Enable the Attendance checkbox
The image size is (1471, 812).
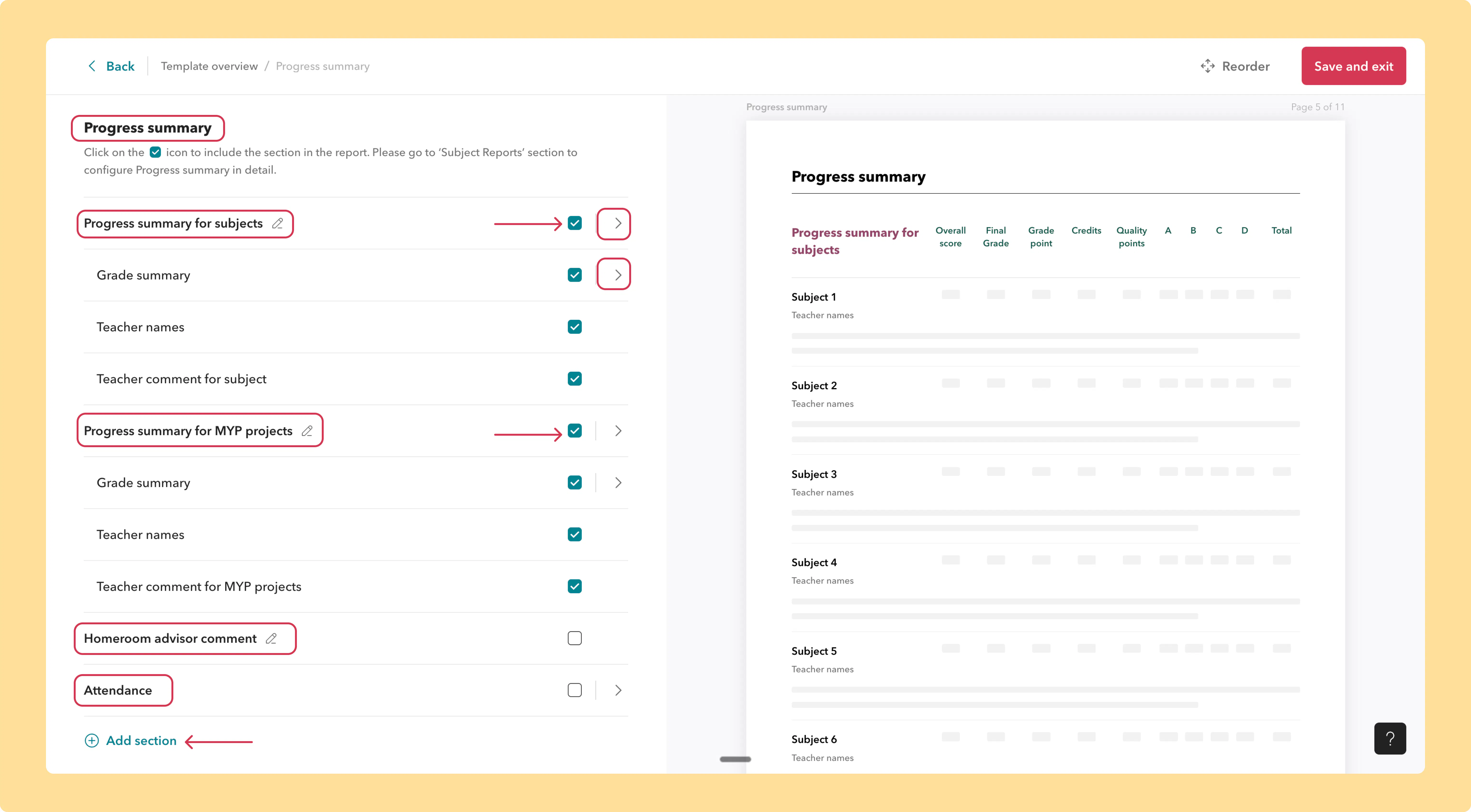(x=574, y=690)
